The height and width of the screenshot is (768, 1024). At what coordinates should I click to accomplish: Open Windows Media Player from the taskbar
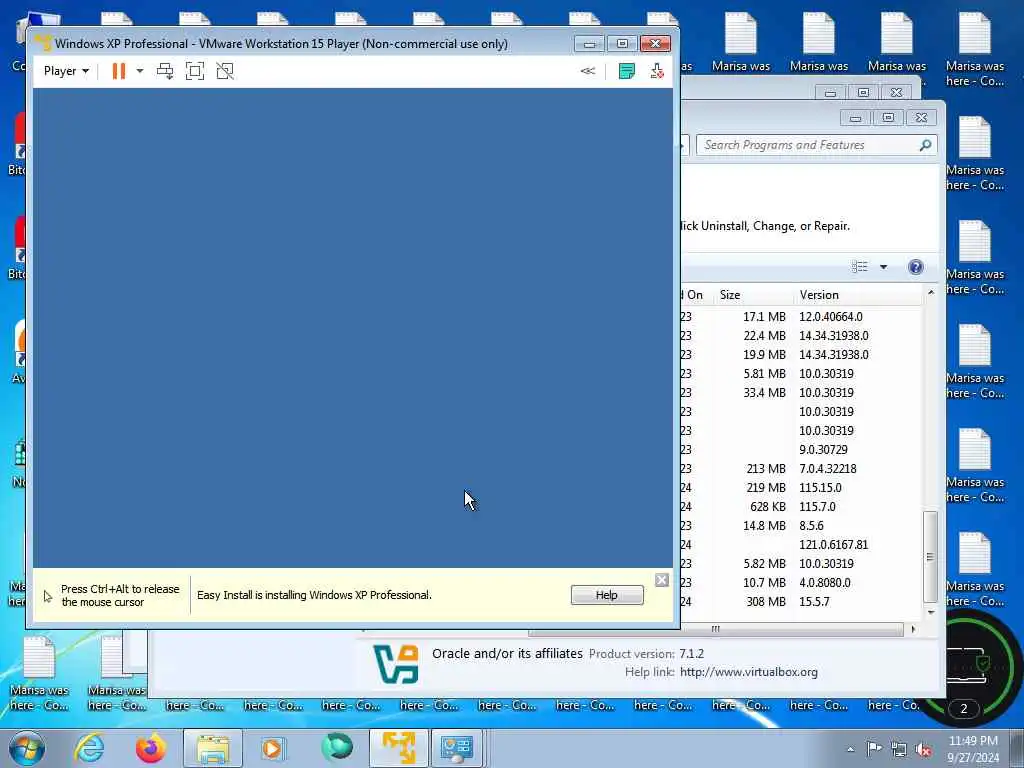click(x=272, y=748)
